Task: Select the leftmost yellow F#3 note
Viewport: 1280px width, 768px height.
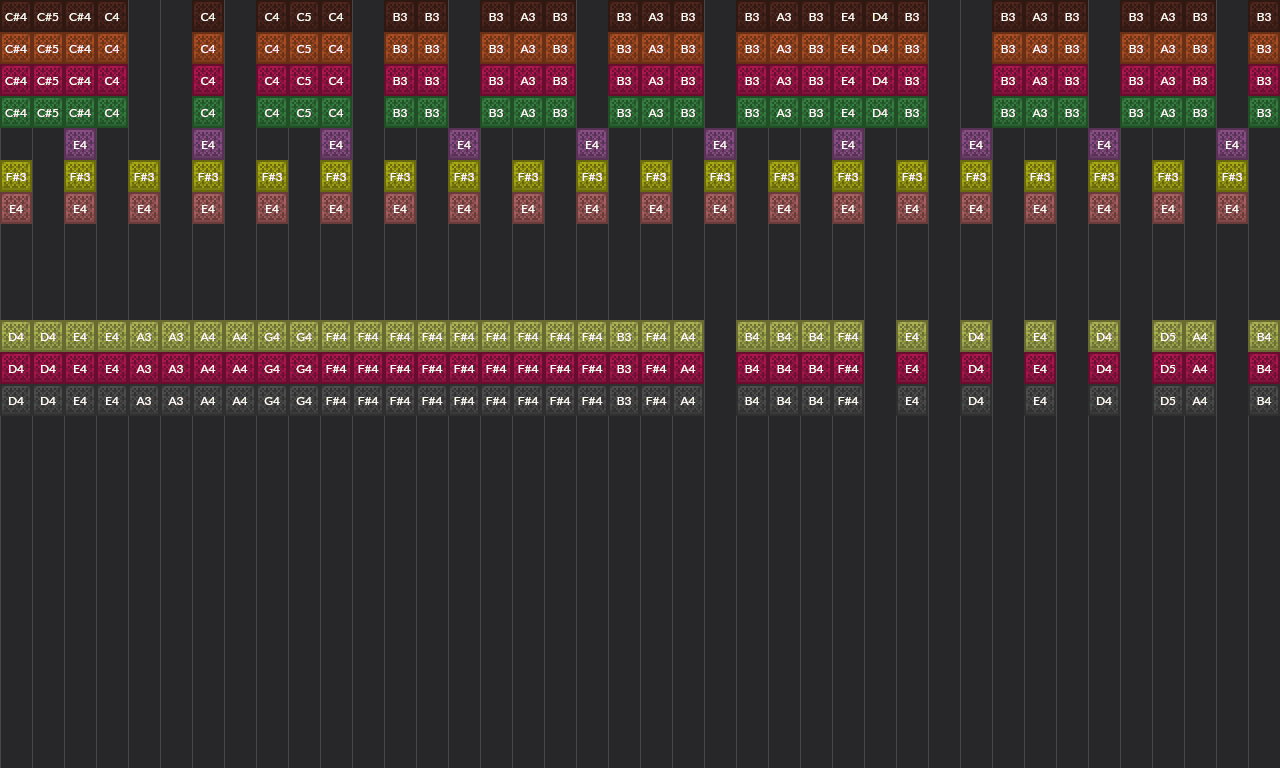Action: (x=16, y=177)
